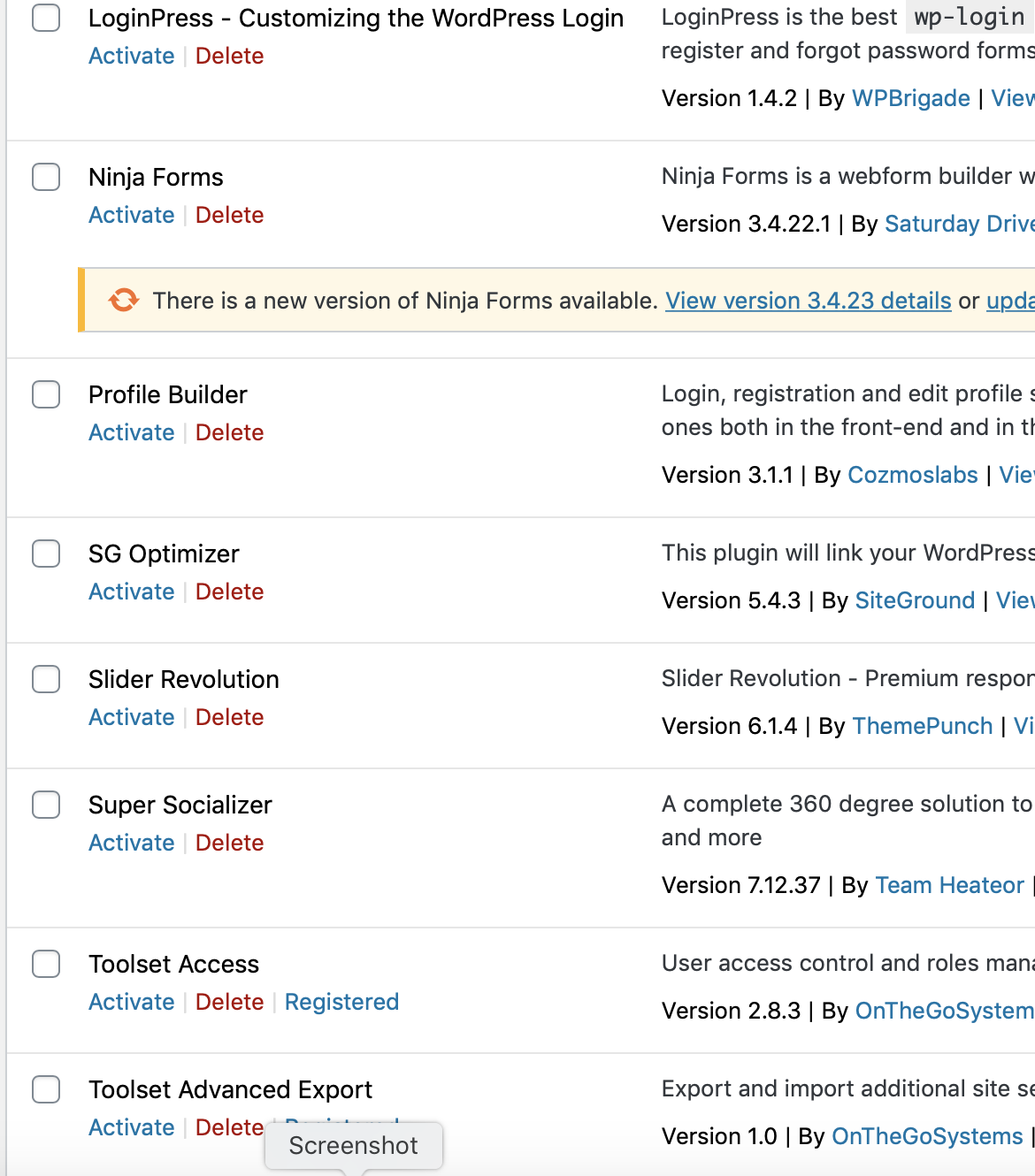Activate Profile Builder plugin
This screenshot has height=1176, width=1035.
tap(132, 432)
